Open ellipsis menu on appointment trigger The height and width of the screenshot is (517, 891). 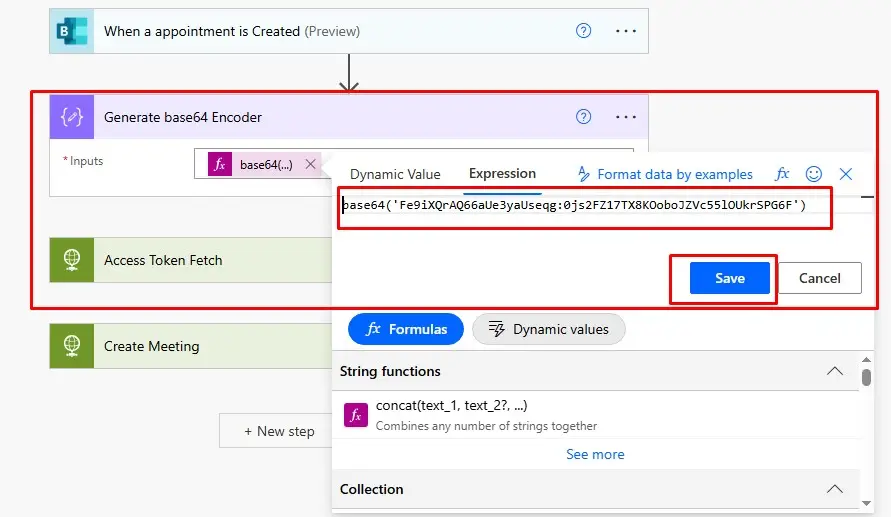[626, 31]
